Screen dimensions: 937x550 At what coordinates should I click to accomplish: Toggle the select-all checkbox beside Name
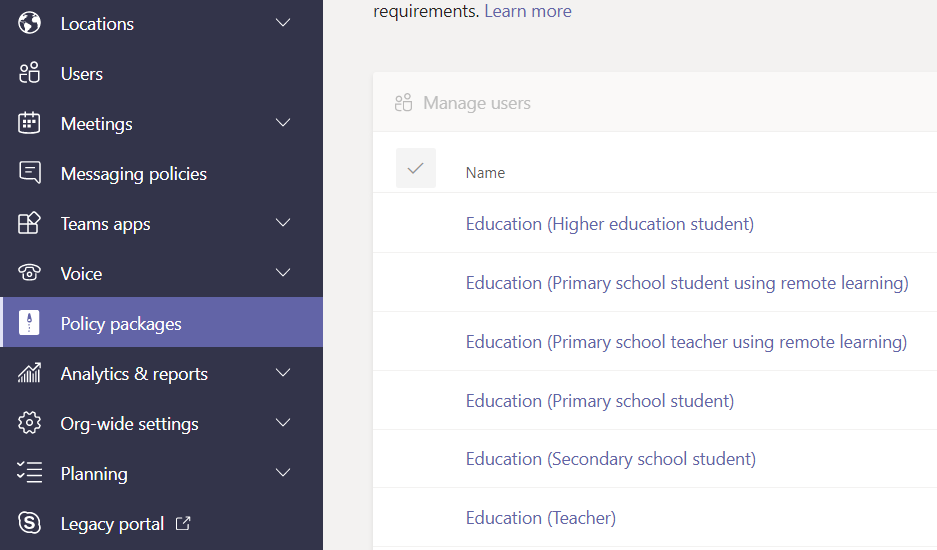click(415, 168)
